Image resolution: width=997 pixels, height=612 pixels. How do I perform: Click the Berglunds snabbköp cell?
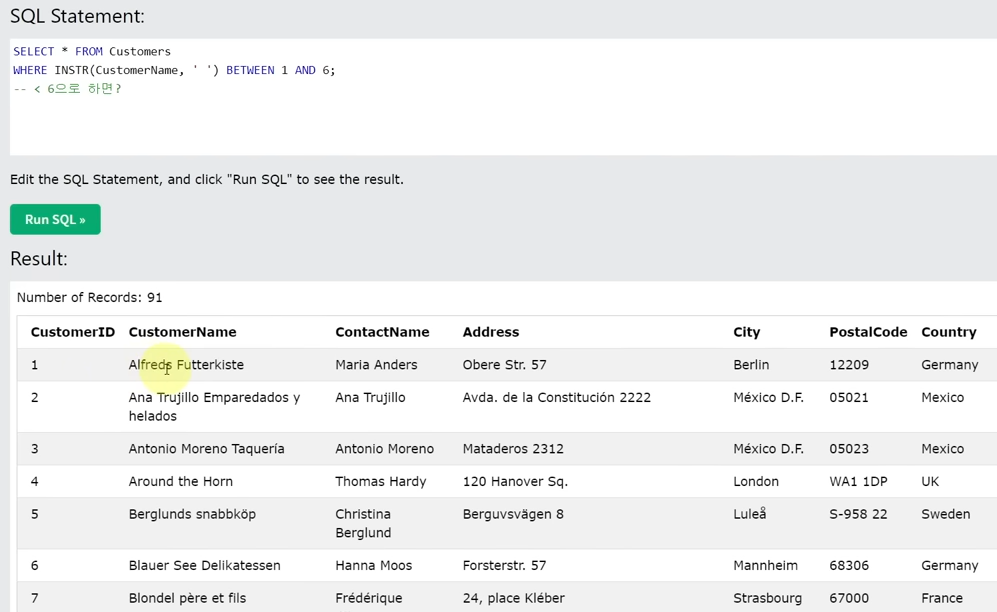[192, 514]
